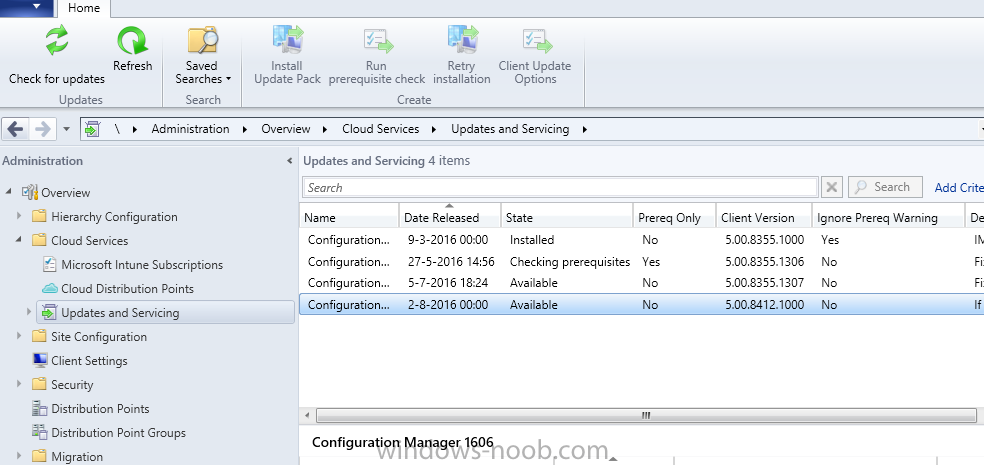This screenshot has width=984, height=465.
Task: Expand the Migration tree node
Action: [x=19, y=456]
